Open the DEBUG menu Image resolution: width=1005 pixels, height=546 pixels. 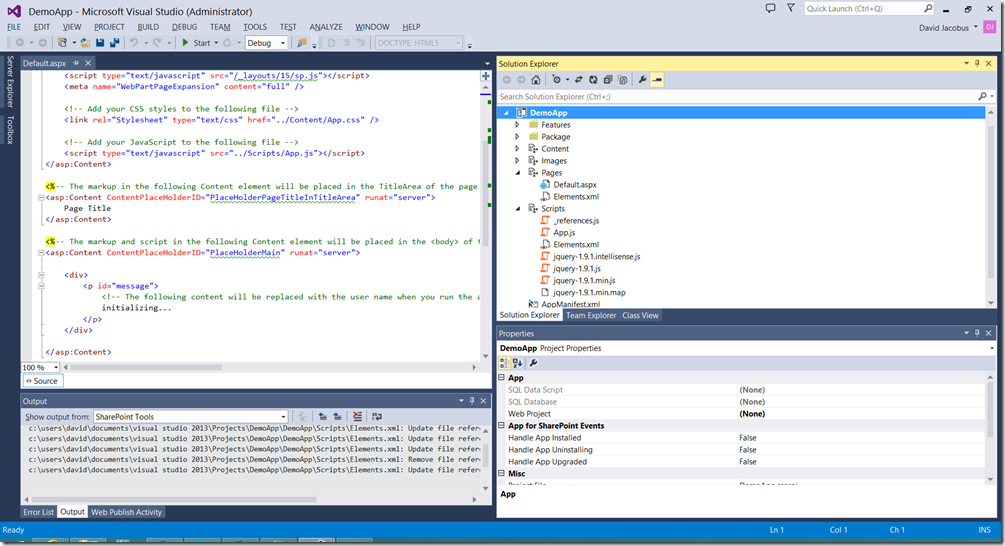coord(185,27)
